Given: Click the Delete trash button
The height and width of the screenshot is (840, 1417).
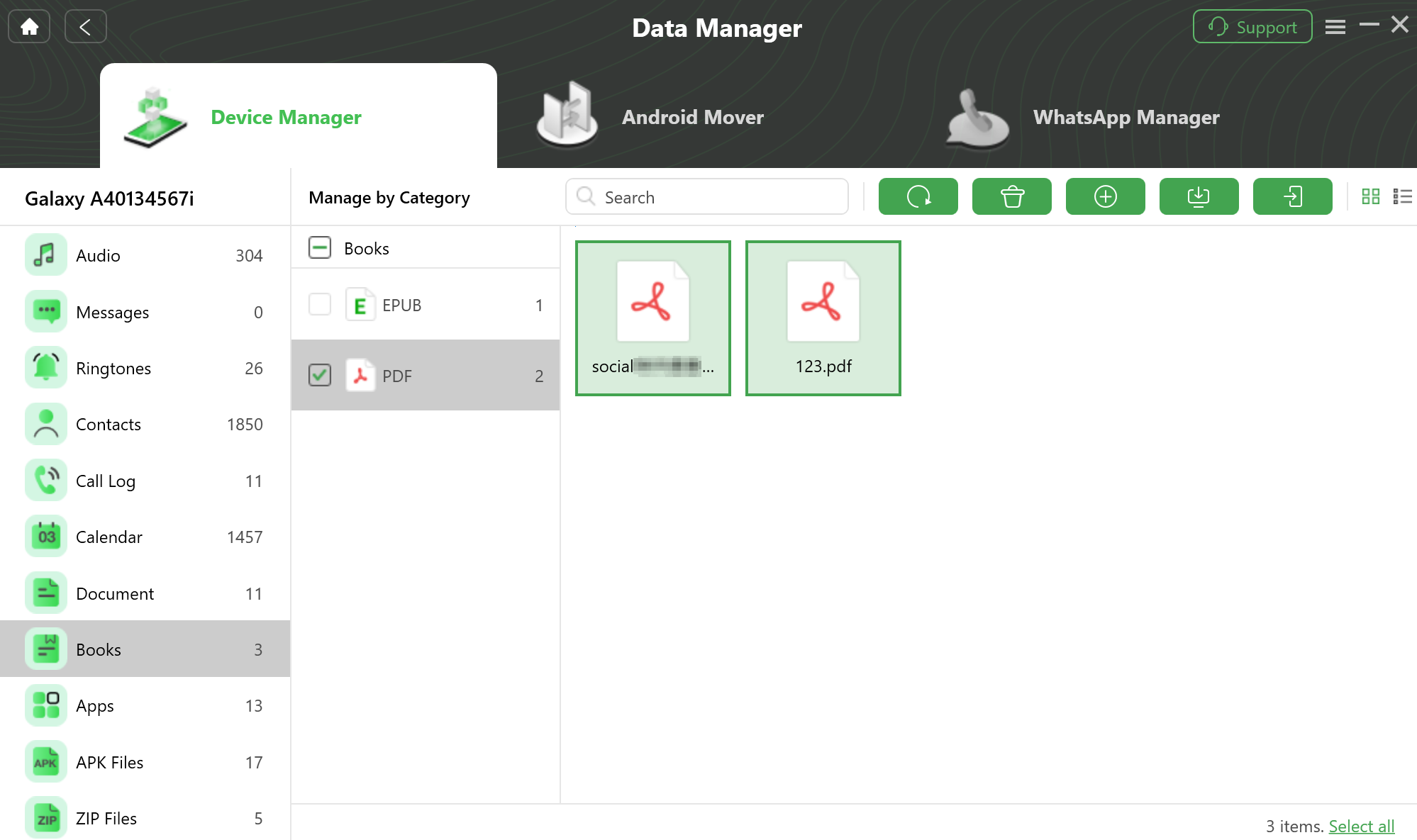Looking at the screenshot, I should point(1012,196).
